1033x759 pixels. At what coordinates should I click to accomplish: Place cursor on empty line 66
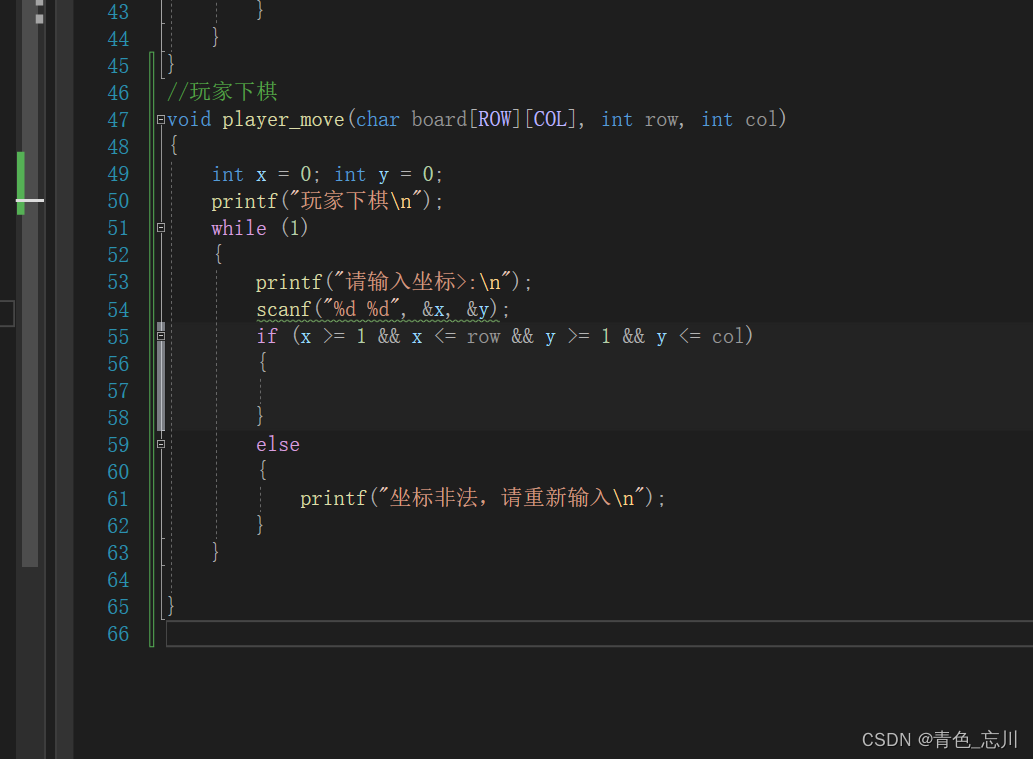pos(600,634)
